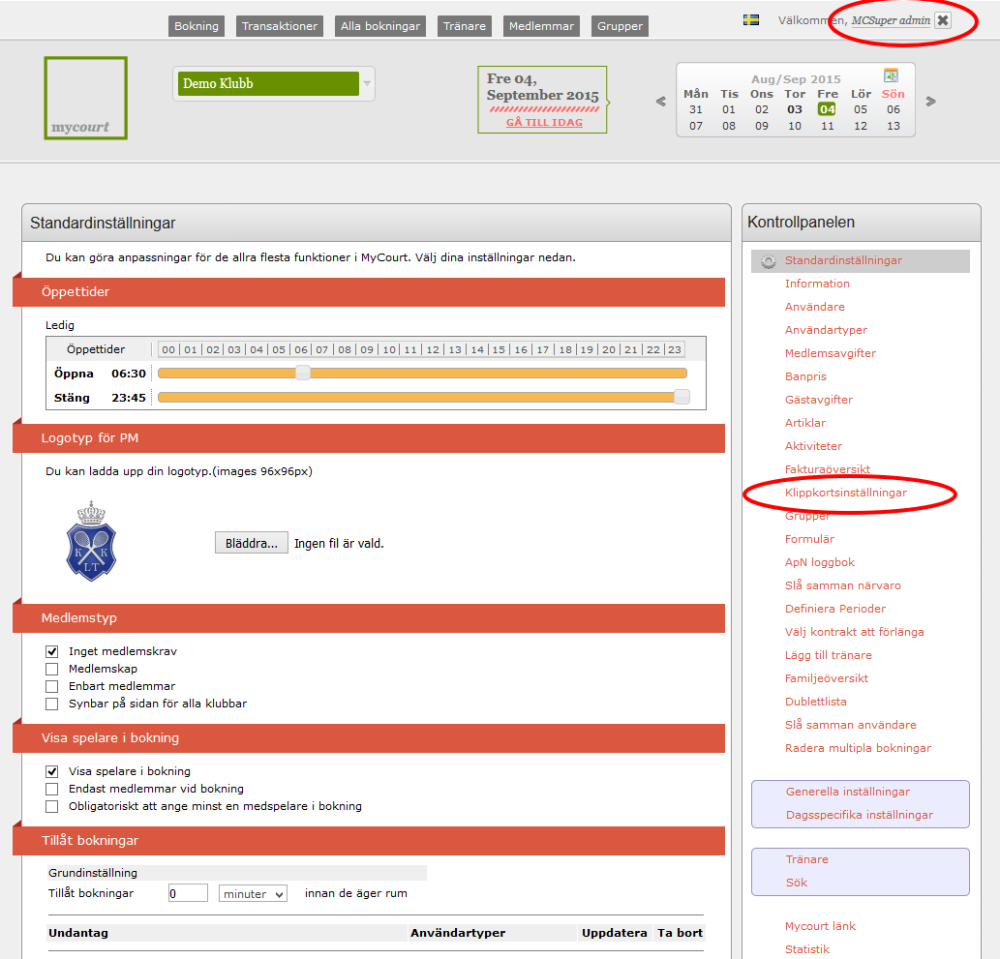Enable Enbart medlemmar checkbox
Screen dimensions: 1000x959
point(52,686)
